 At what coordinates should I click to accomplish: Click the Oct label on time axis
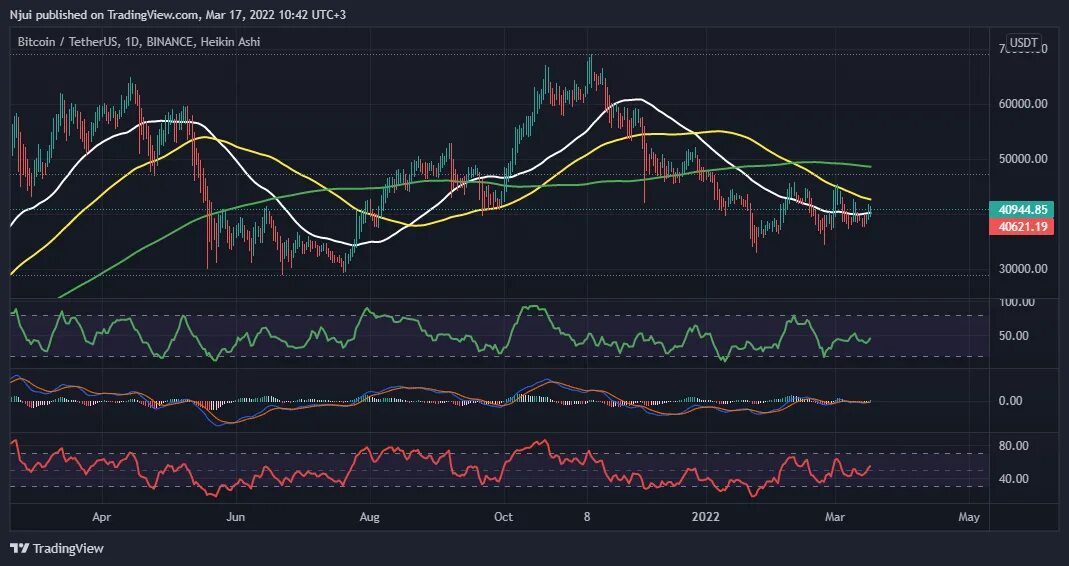click(503, 518)
